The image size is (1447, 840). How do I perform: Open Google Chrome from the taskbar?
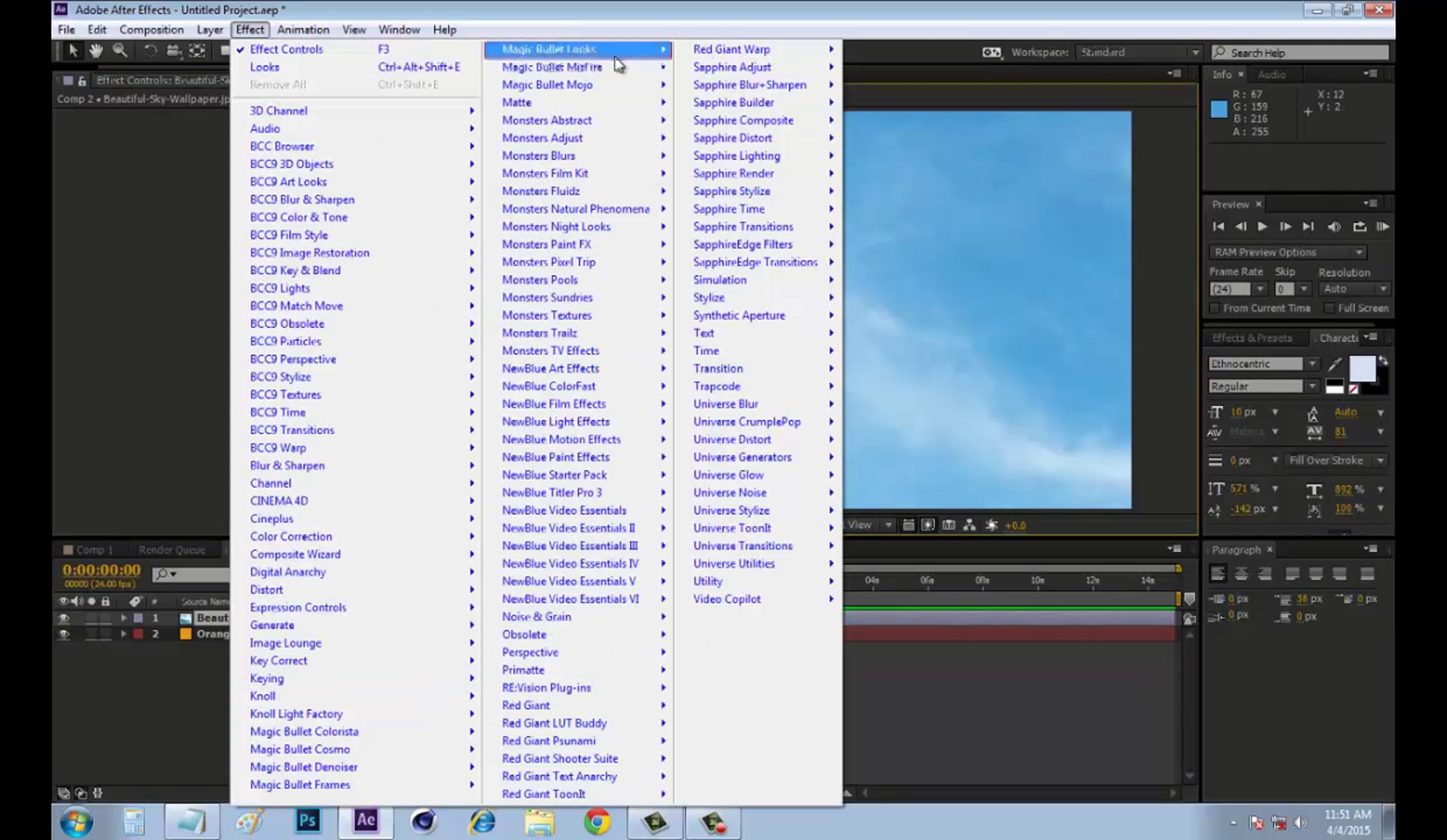(x=597, y=822)
